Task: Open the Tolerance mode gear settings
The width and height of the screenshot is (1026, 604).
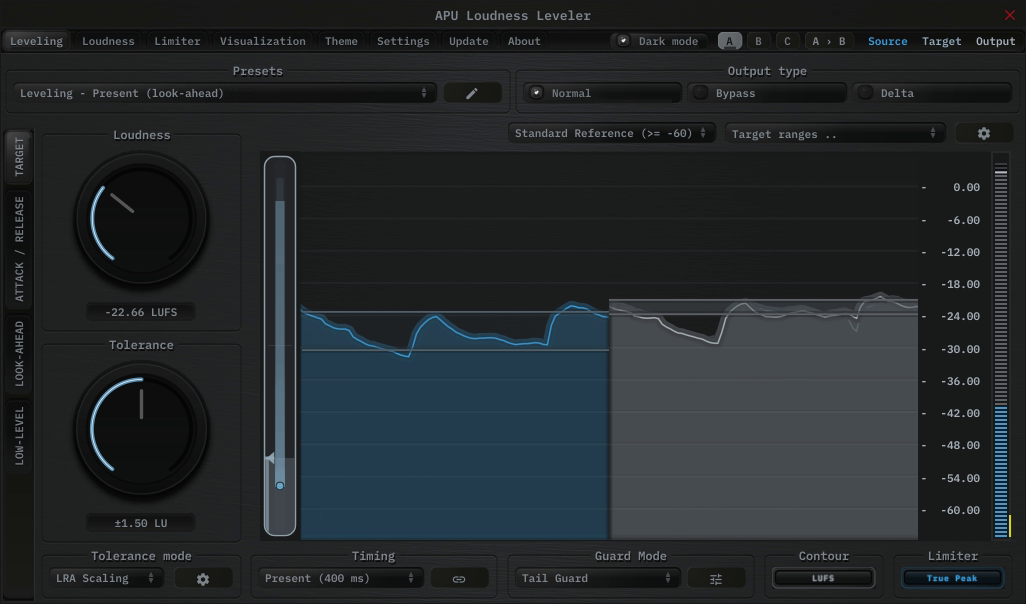Action: click(x=203, y=577)
